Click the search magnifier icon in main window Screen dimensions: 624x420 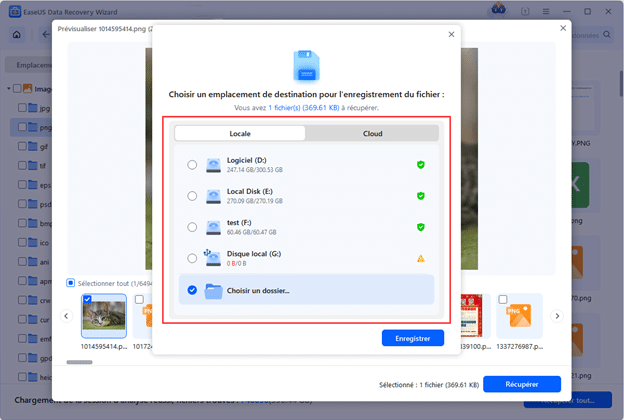[607, 35]
